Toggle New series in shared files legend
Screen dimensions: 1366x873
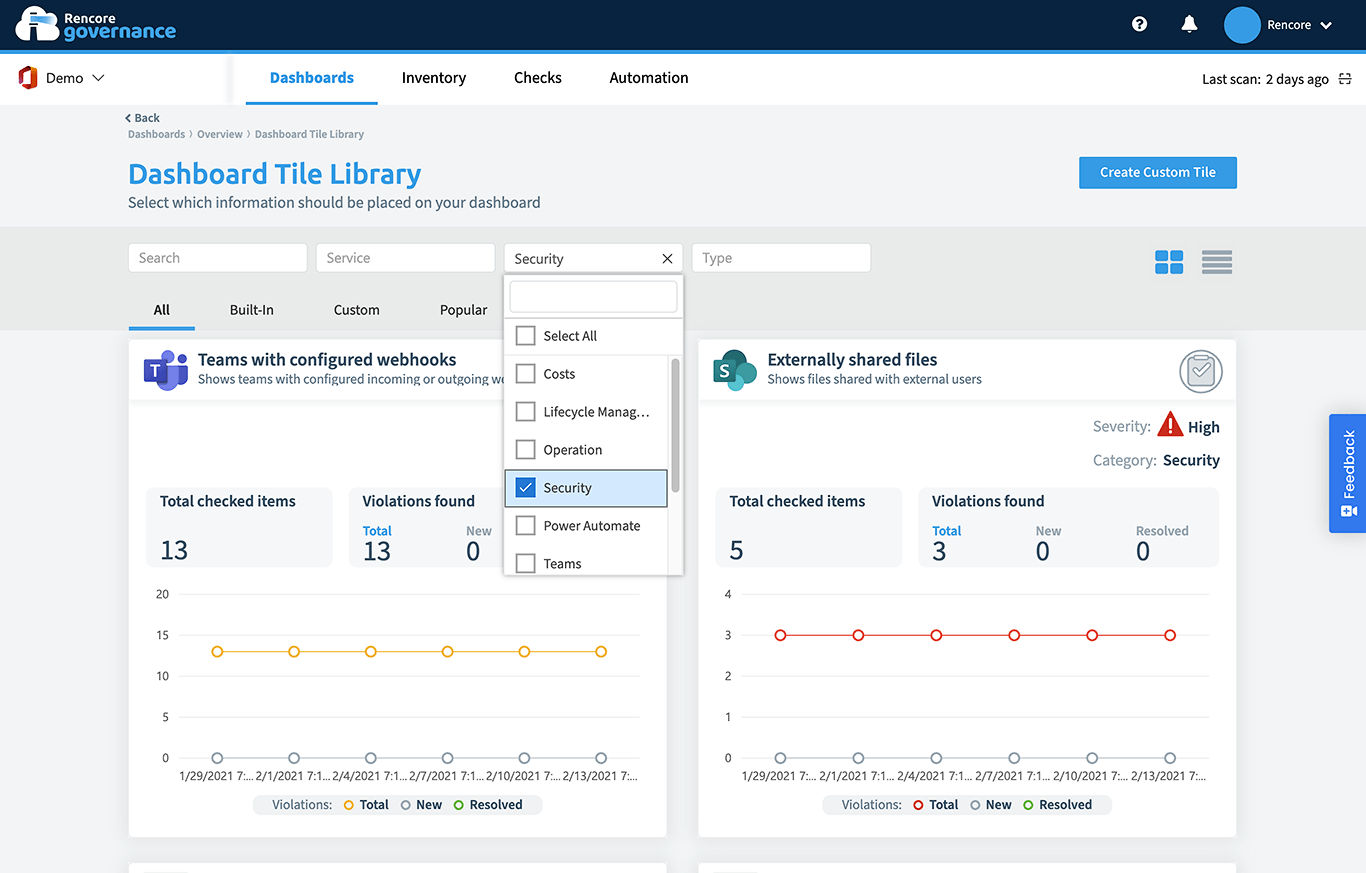pos(990,805)
